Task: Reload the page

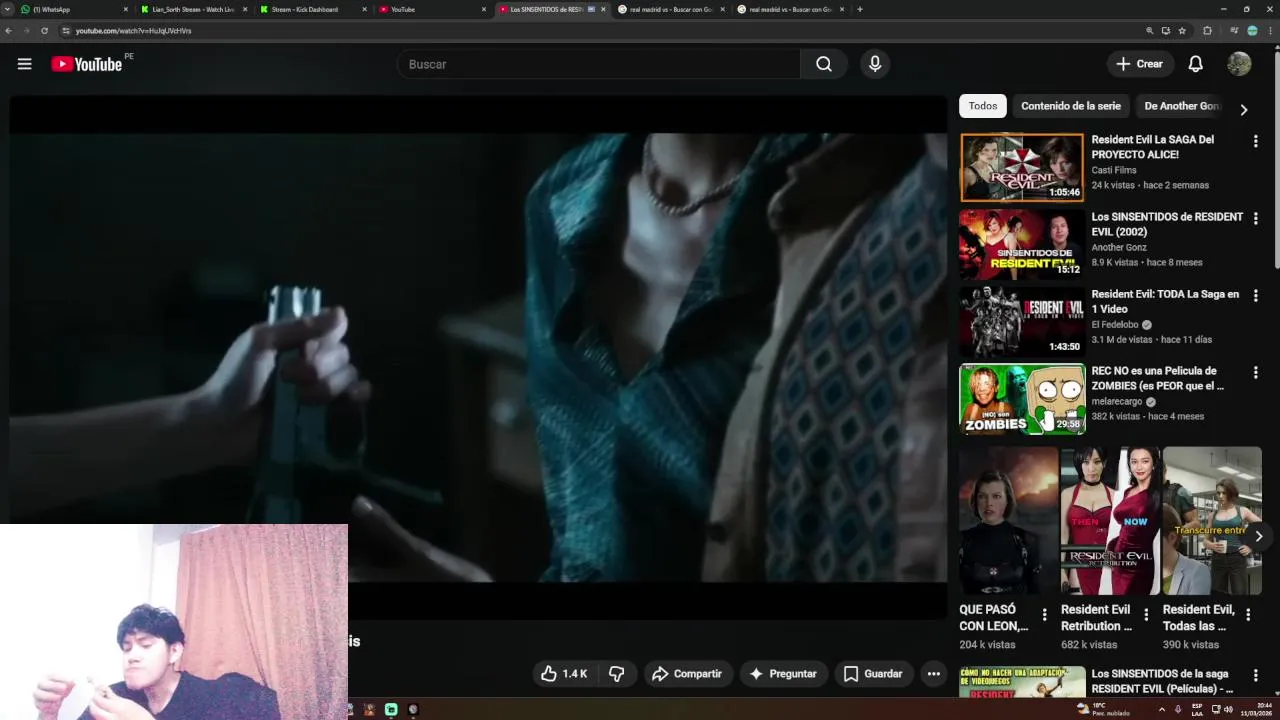Action: point(44,31)
